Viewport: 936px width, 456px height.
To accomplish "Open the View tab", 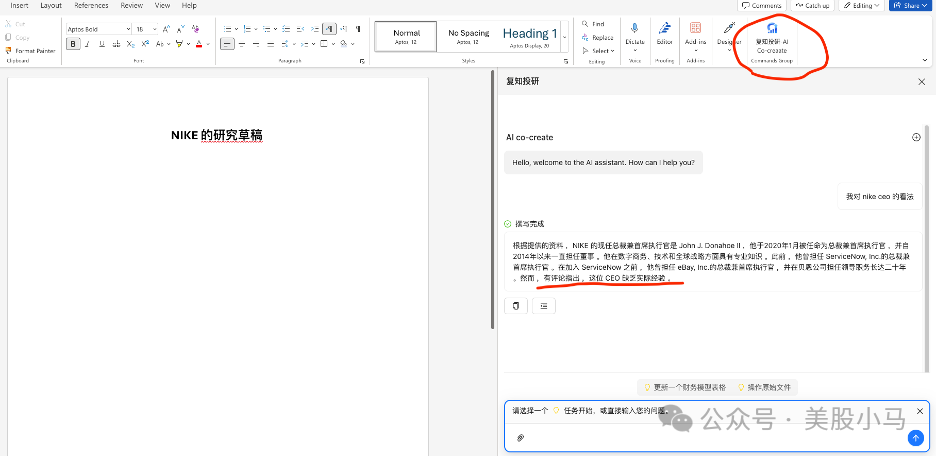I will 162,5.
